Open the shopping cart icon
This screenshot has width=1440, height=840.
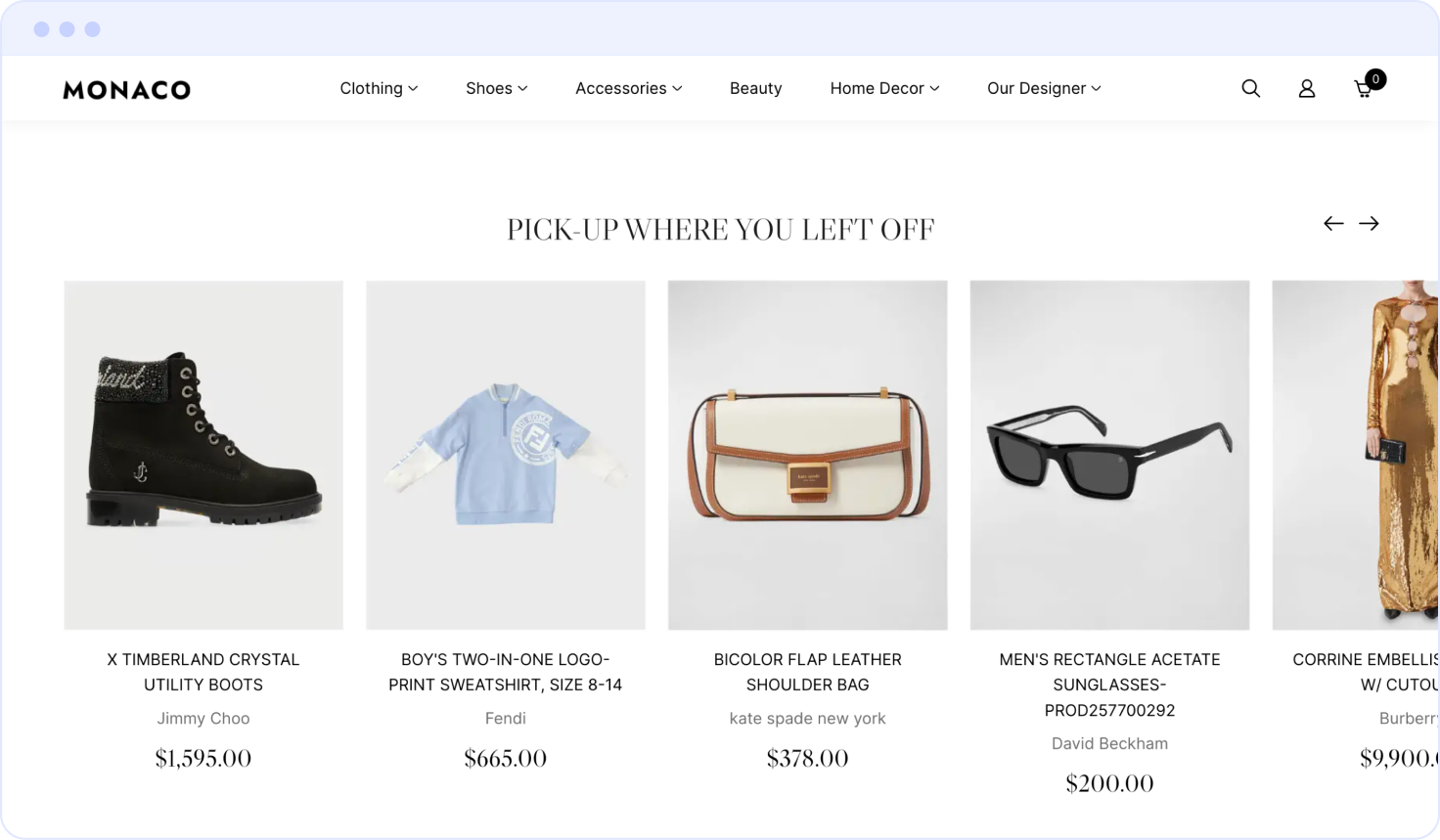(x=1362, y=90)
